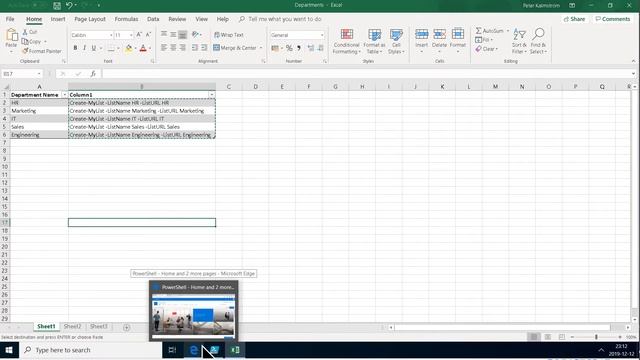Click the red font color A icon
Image resolution: width=640 pixels, height=360 pixels.
click(x=143, y=48)
